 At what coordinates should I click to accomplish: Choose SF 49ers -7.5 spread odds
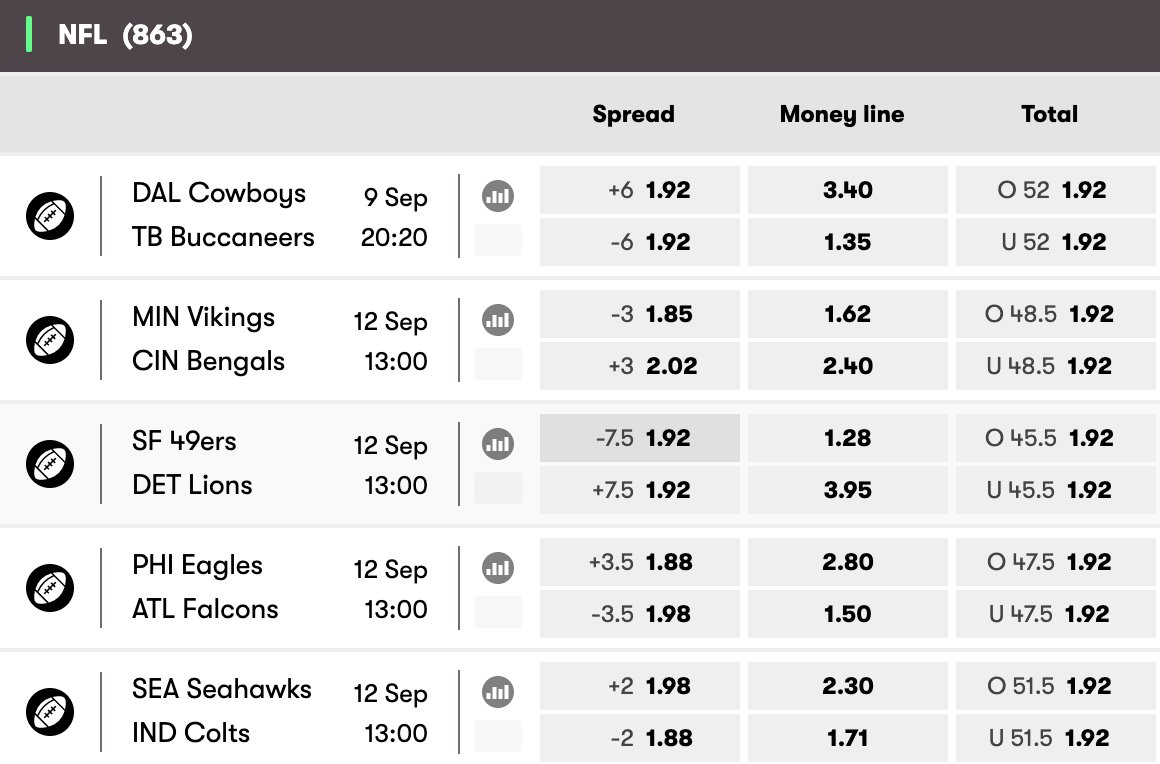click(x=640, y=438)
